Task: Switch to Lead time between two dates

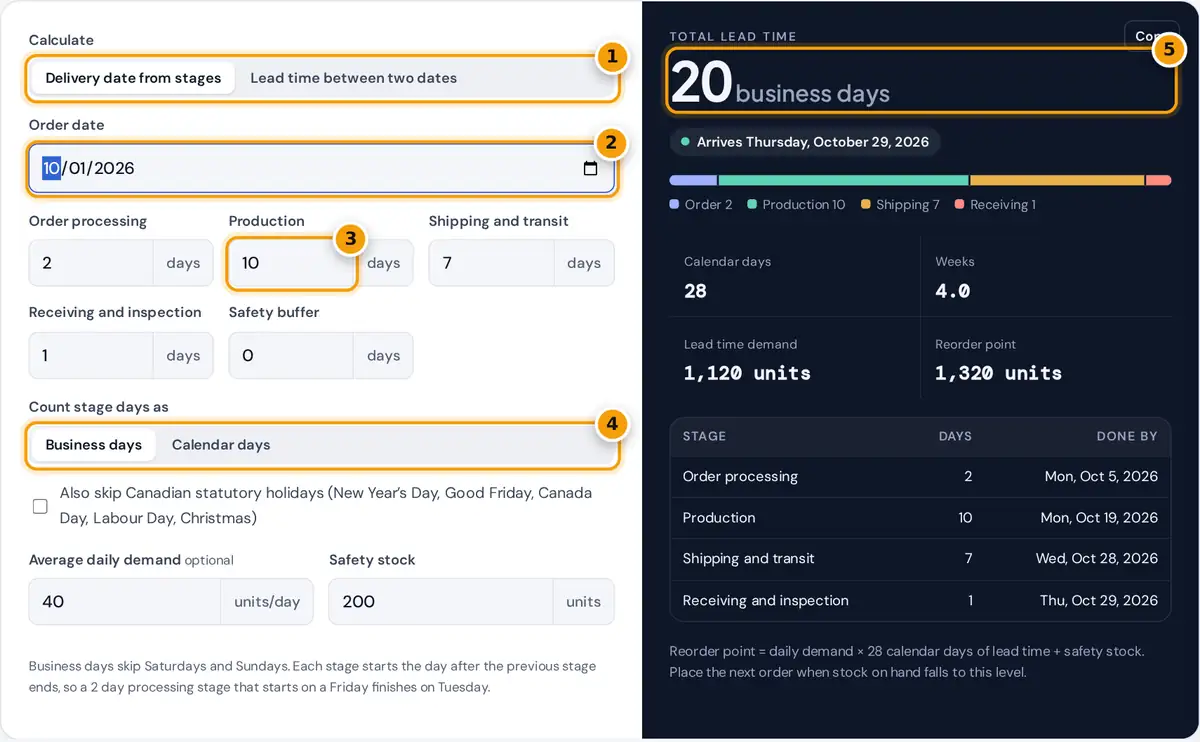Action: coord(353,78)
